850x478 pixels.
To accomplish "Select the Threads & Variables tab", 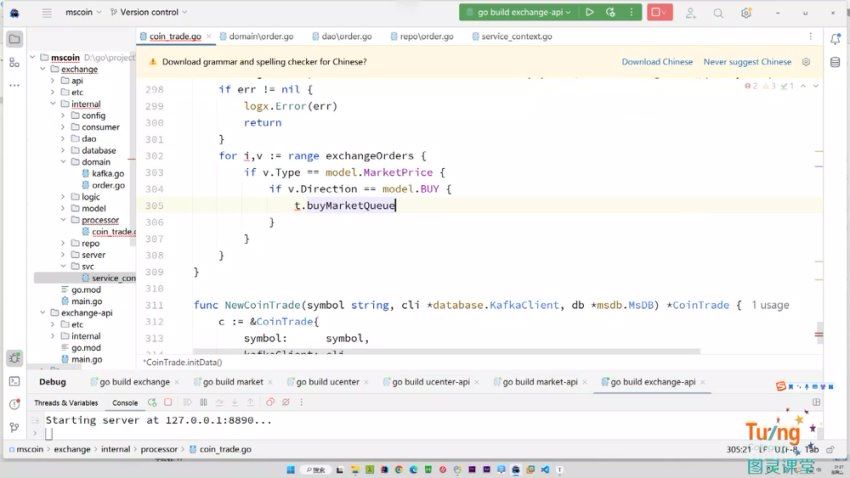I will click(x=65, y=403).
